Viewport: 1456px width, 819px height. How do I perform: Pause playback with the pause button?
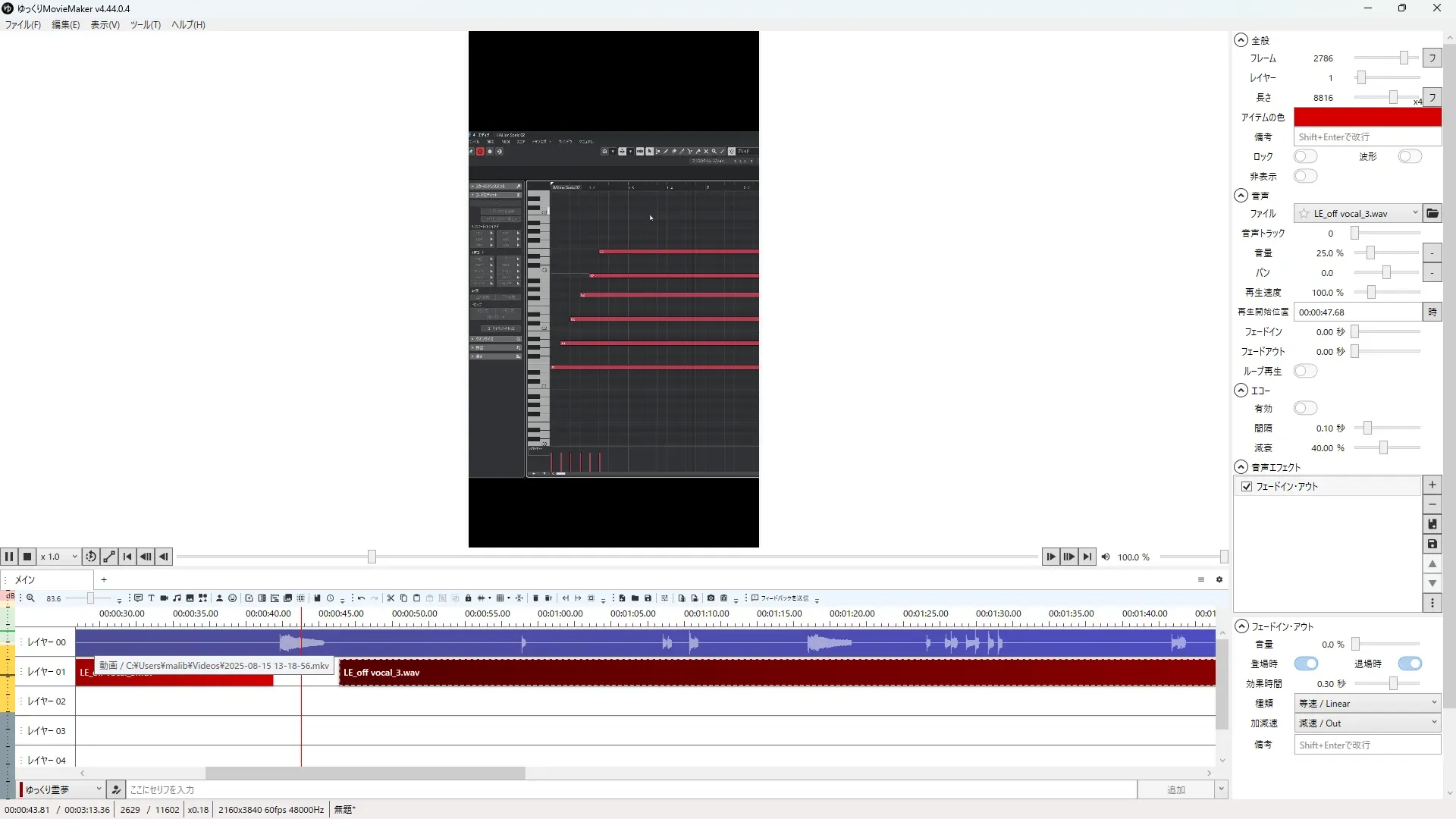point(9,557)
